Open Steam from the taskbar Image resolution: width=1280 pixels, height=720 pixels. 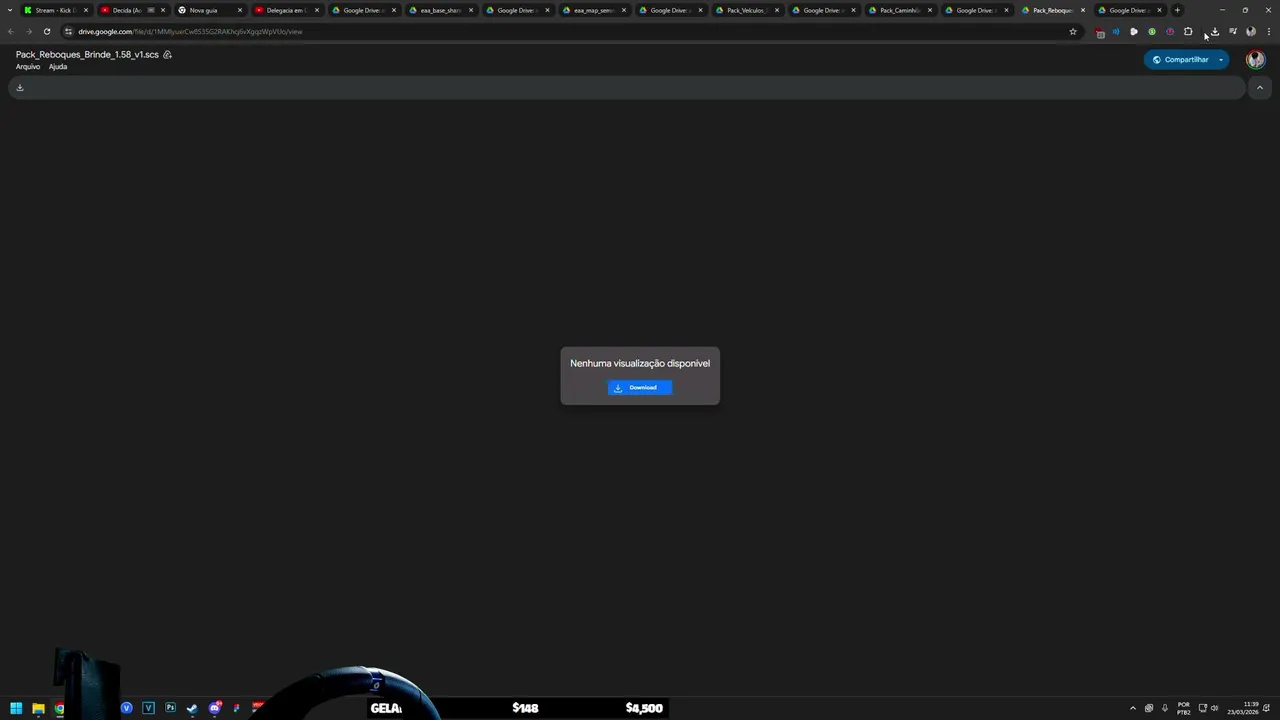tap(192, 708)
